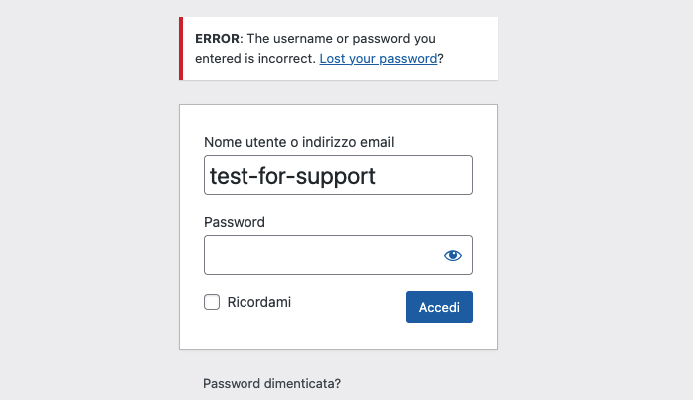Click the question mark after 'Lost your password'
The width and height of the screenshot is (693, 400).
[441, 59]
